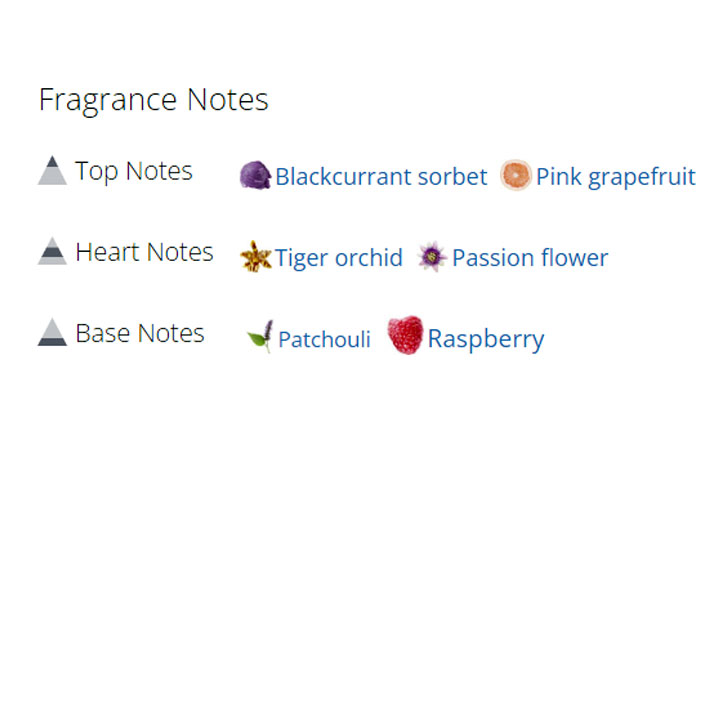This screenshot has width=720, height=720.
Task: Open the Passion flower link
Action: pyautogui.click(x=530, y=258)
